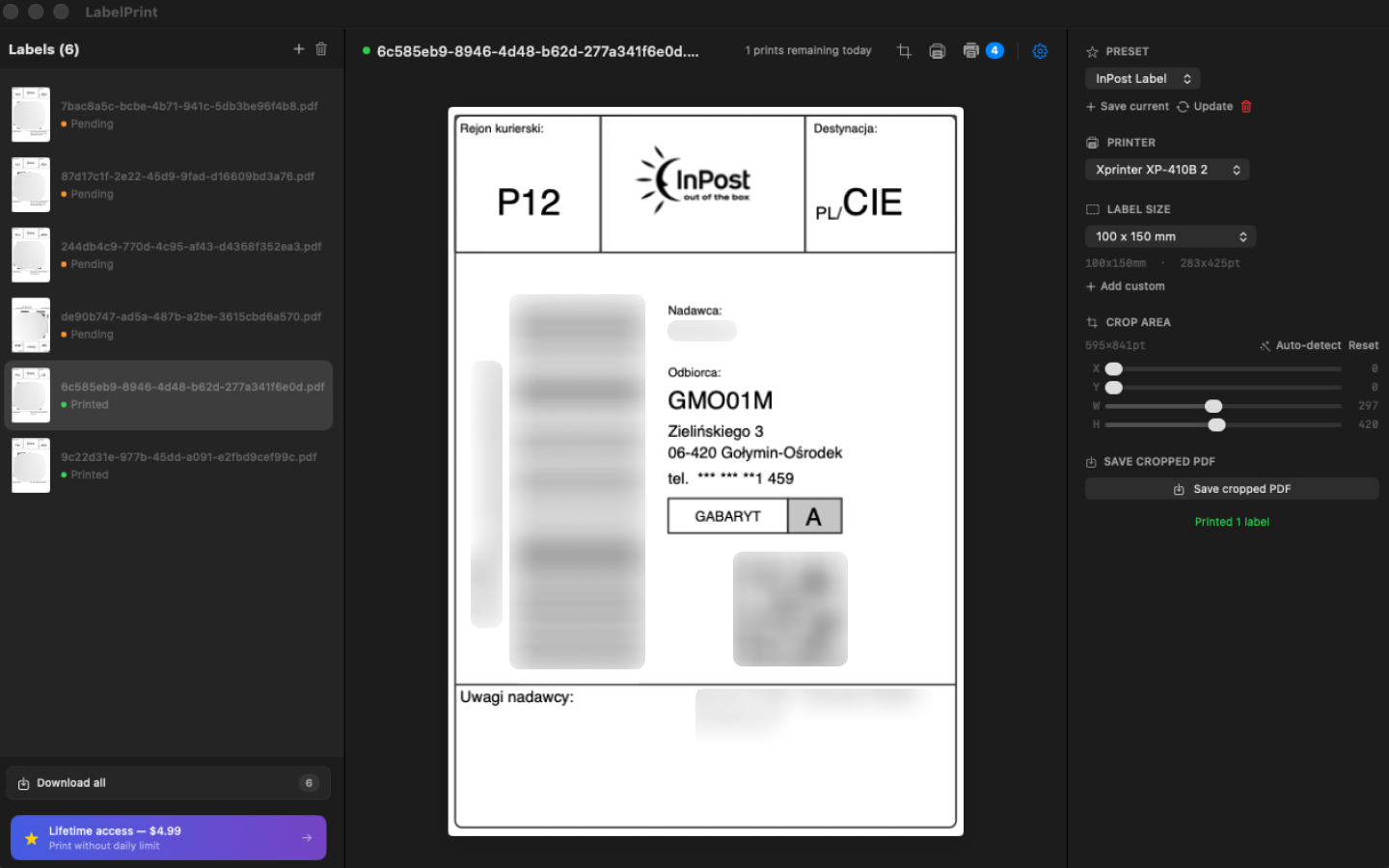1389x868 pixels.
Task: Select the crop tool in the toolbar
Action: tap(904, 51)
